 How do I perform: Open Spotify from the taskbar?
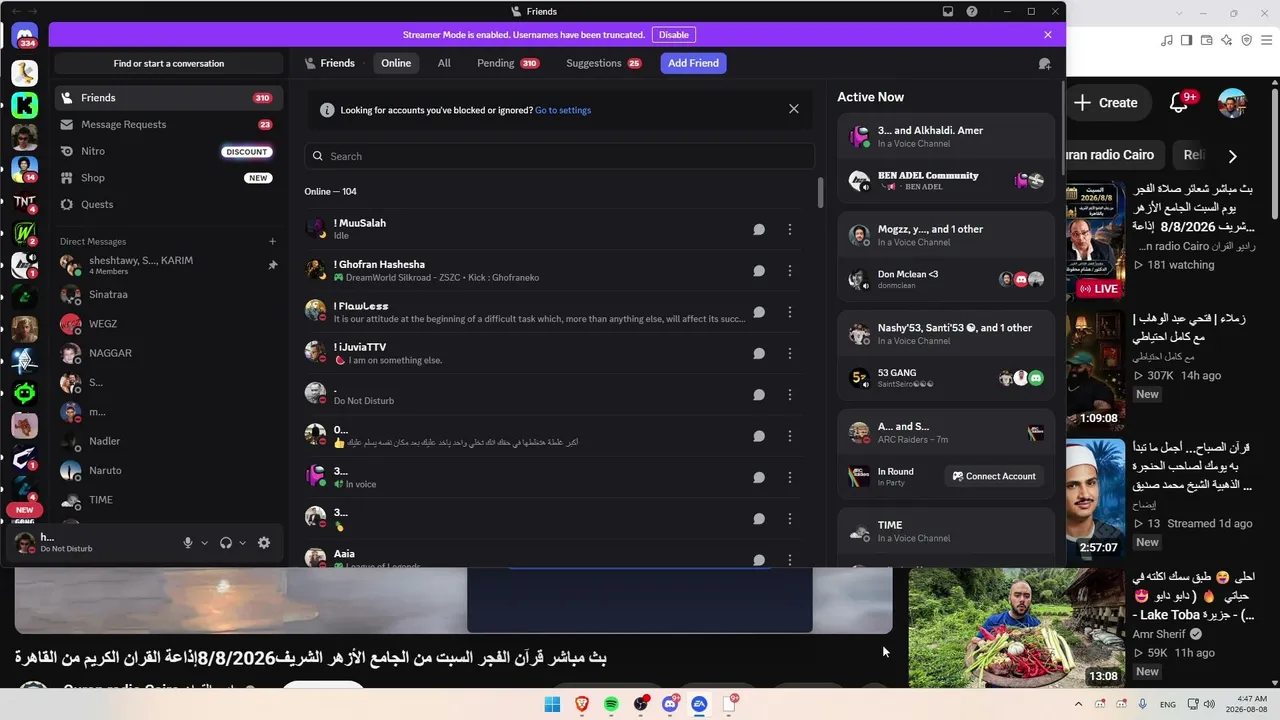point(611,704)
